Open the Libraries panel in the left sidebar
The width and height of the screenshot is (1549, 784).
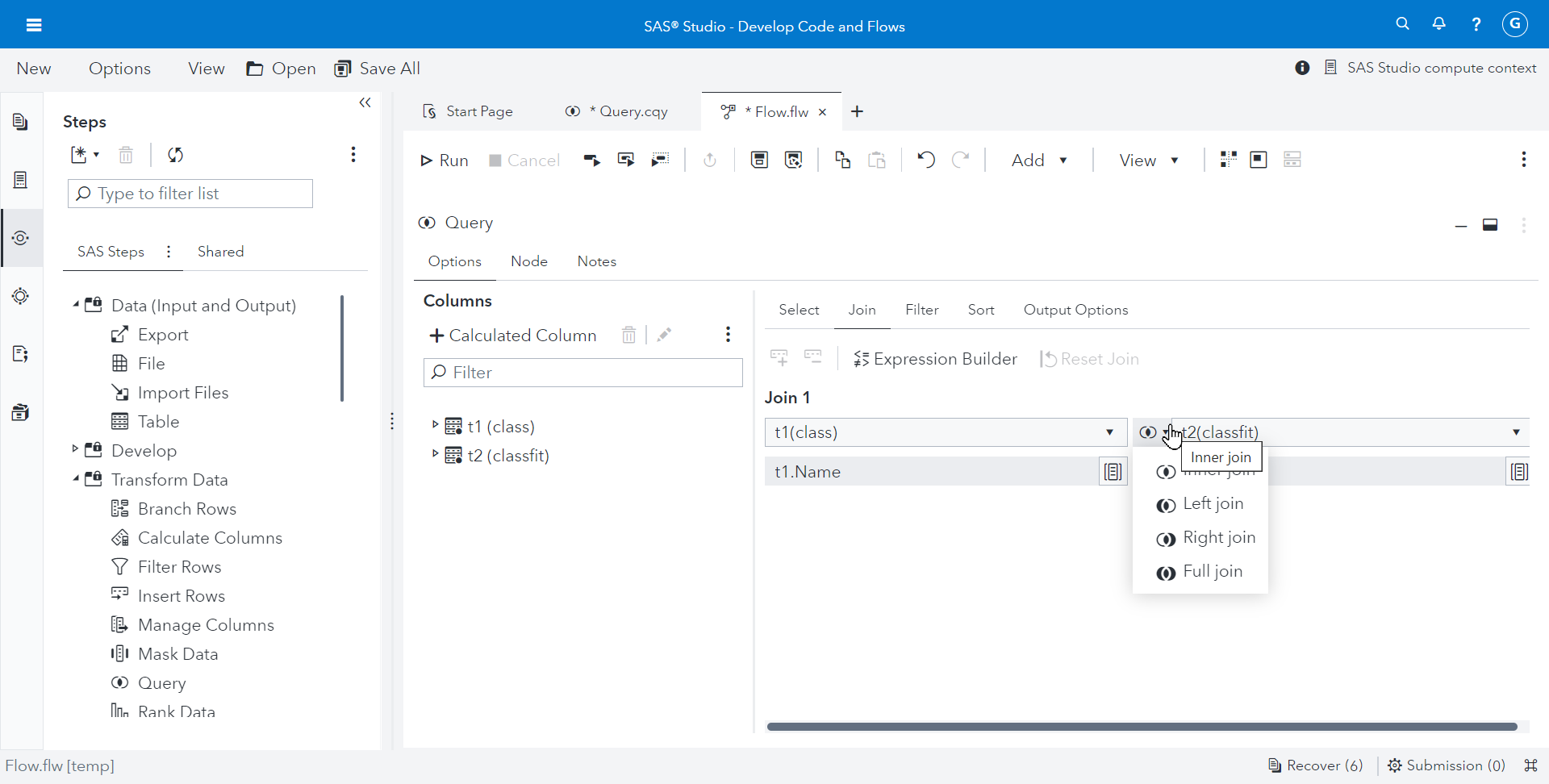20,412
